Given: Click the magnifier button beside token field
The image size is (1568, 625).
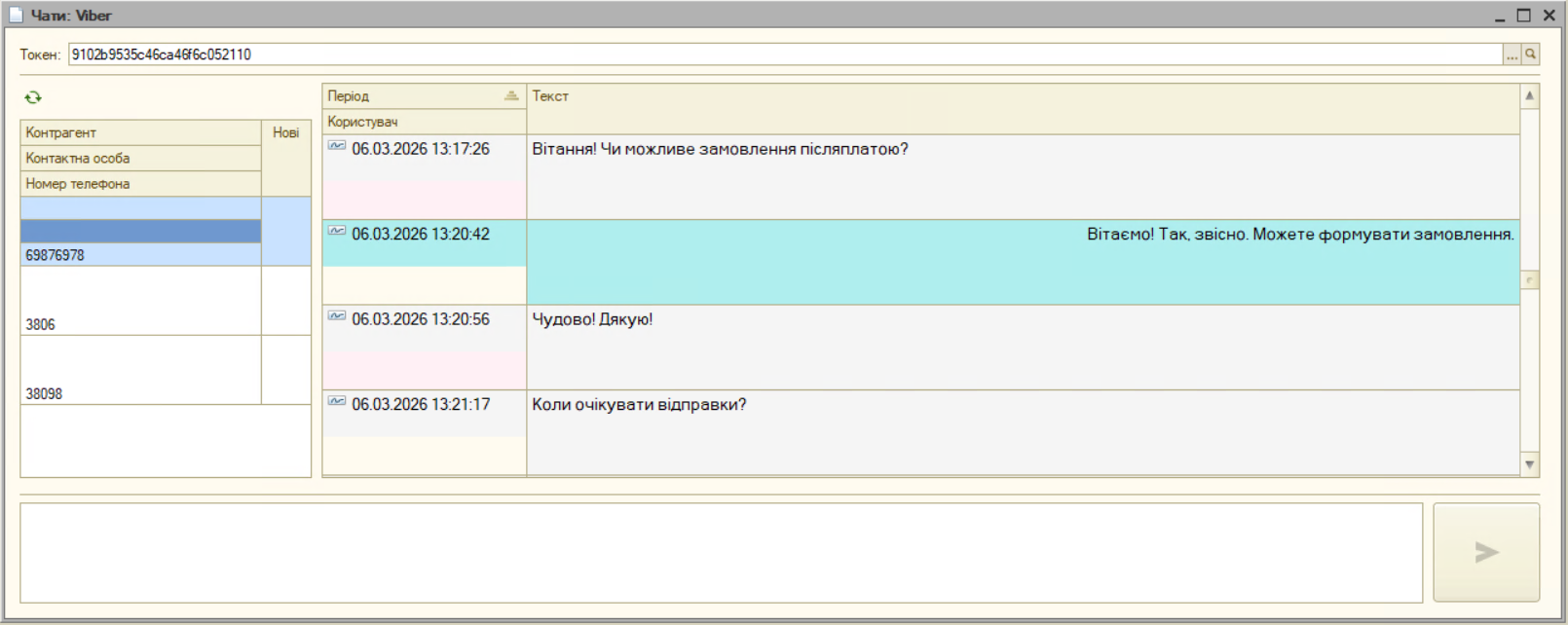Looking at the screenshot, I should click(1530, 55).
